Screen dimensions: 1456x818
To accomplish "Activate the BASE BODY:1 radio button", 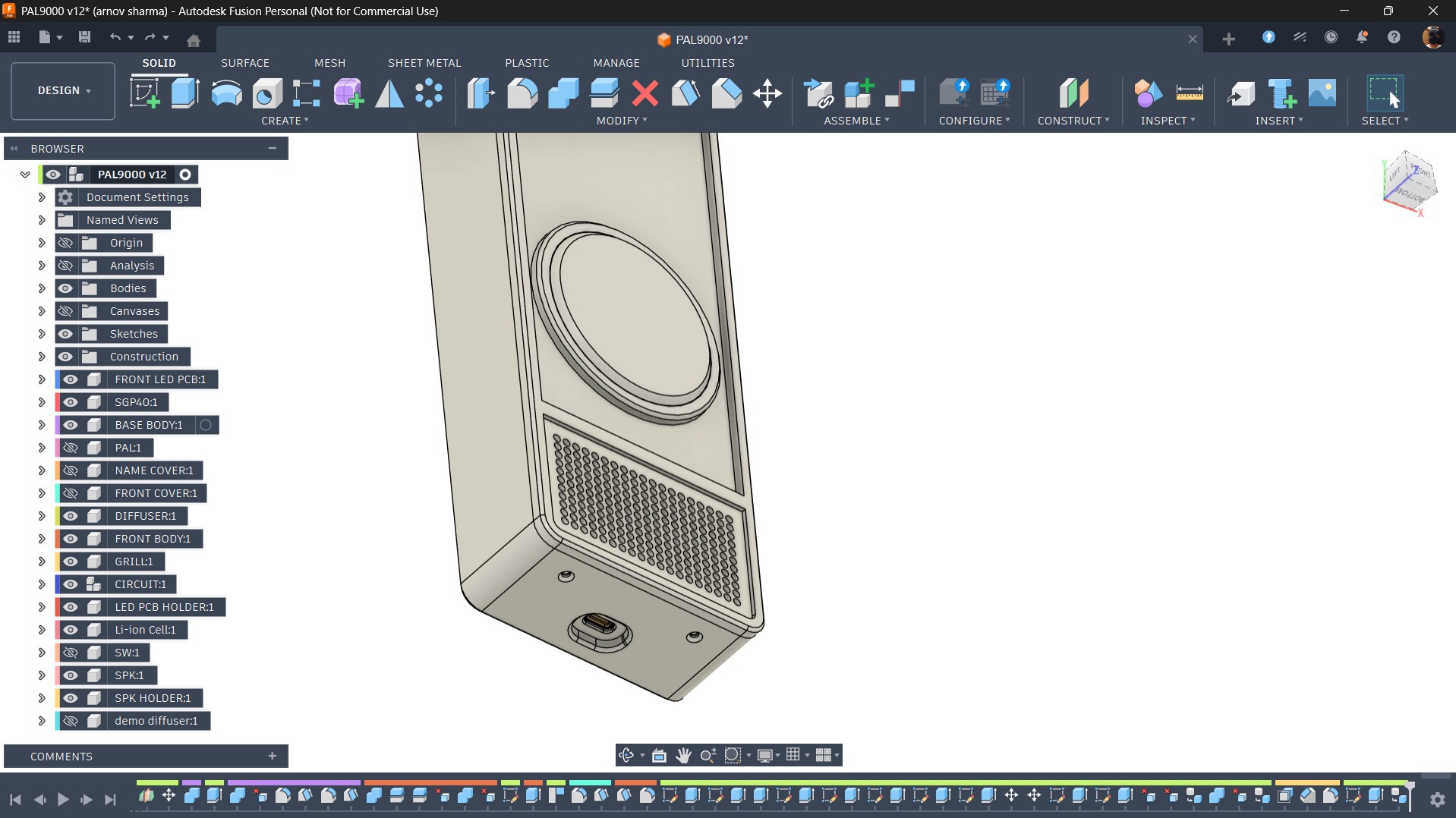I will [206, 425].
